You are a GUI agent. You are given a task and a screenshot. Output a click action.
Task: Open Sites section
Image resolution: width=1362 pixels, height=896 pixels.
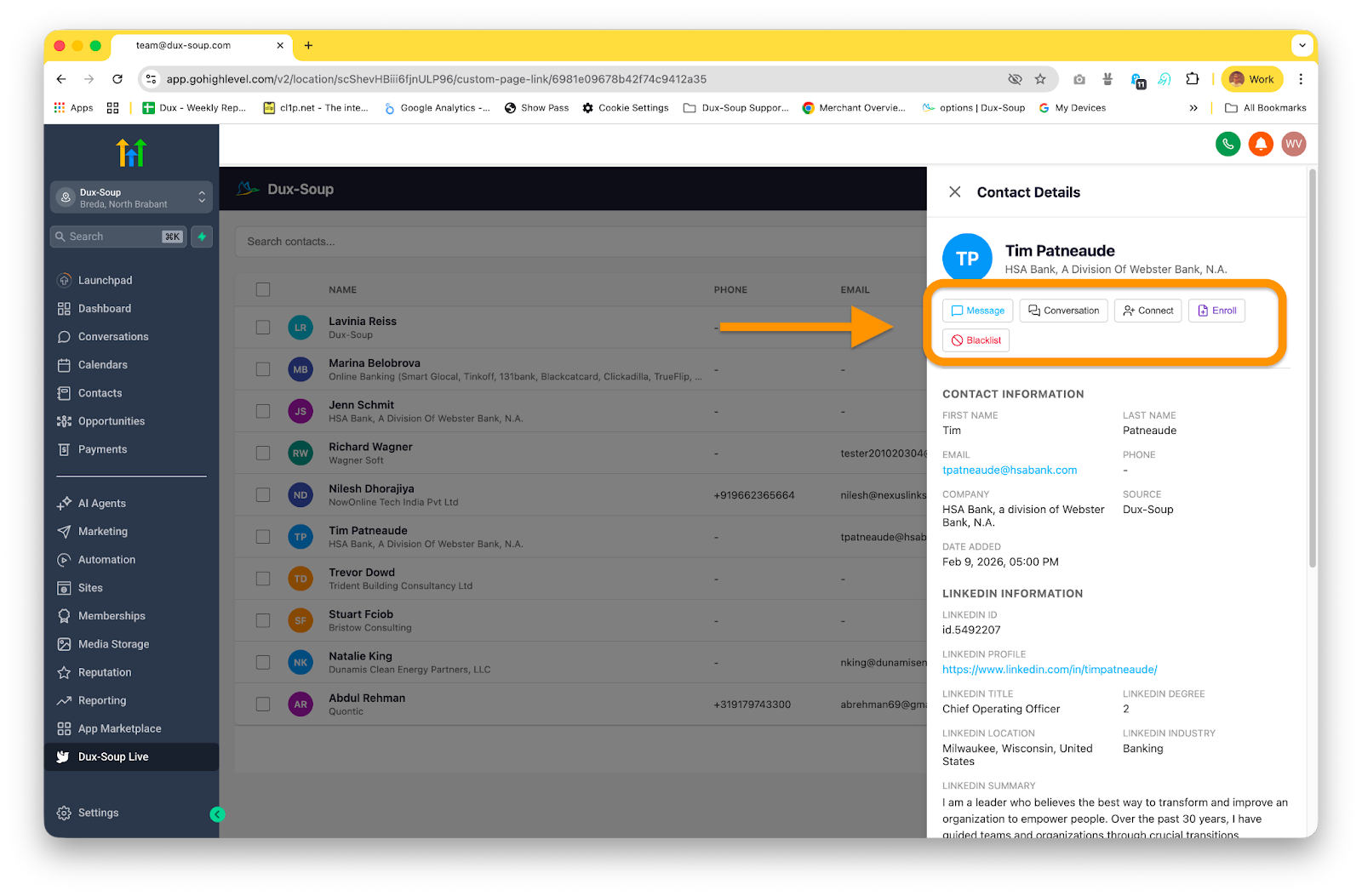pyautogui.click(x=90, y=587)
